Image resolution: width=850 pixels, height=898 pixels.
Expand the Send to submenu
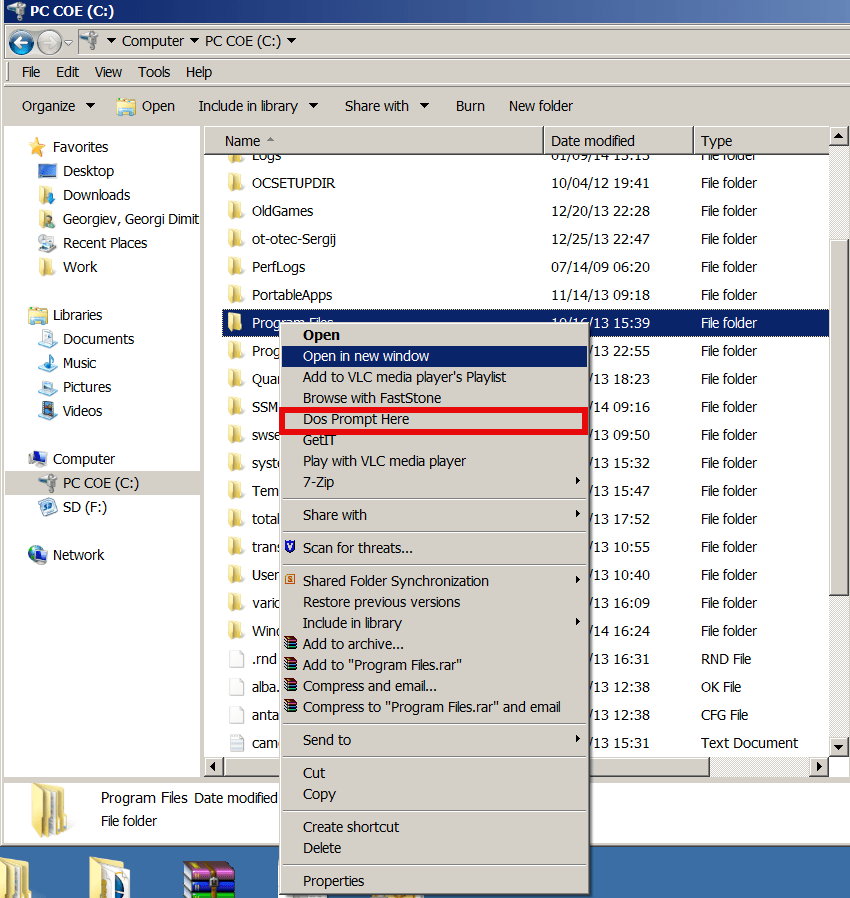tap(577, 739)
